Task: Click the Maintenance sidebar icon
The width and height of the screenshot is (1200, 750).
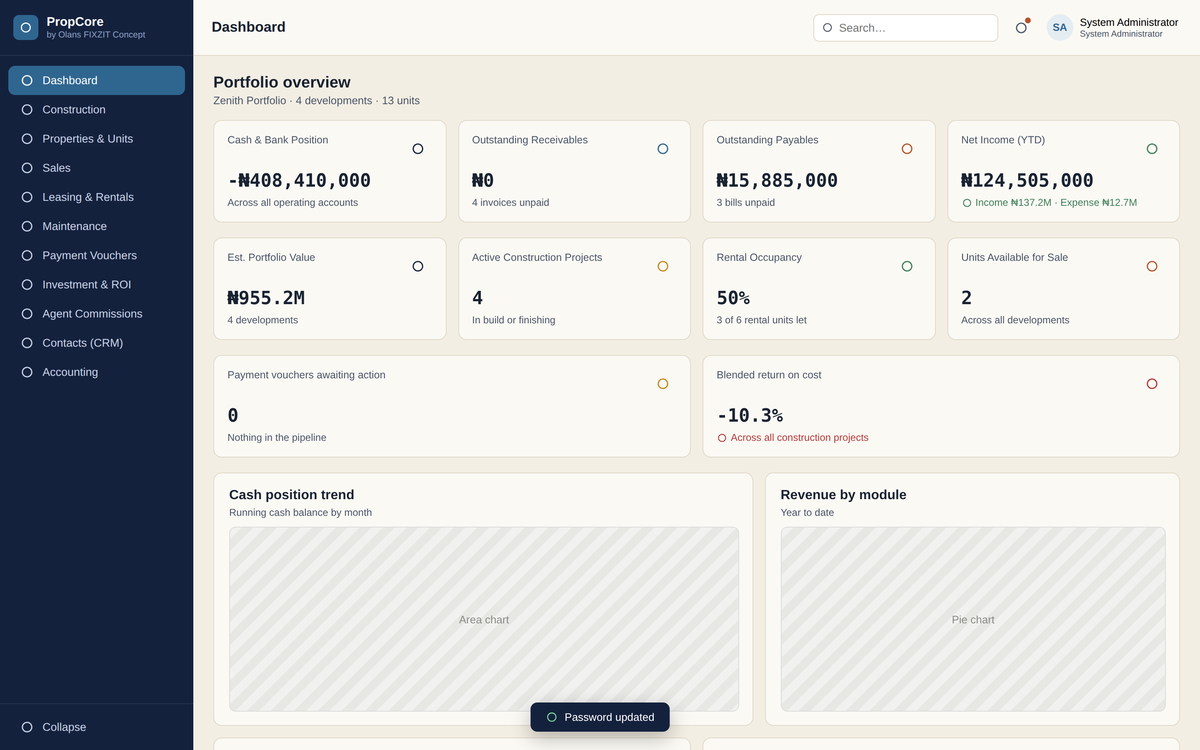Action: [27, 226]
